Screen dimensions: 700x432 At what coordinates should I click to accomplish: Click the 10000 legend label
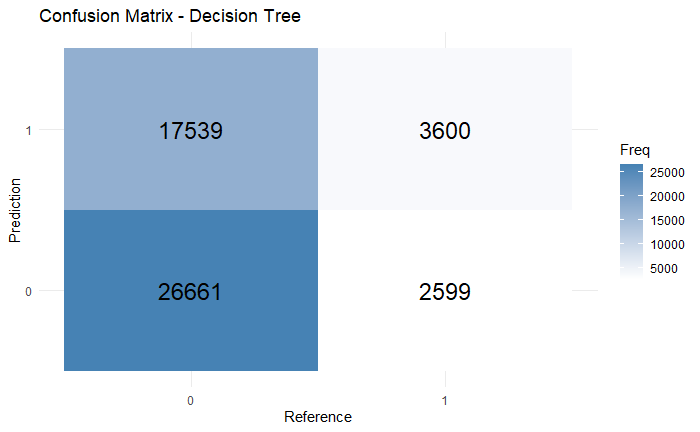tap(663, 244)
